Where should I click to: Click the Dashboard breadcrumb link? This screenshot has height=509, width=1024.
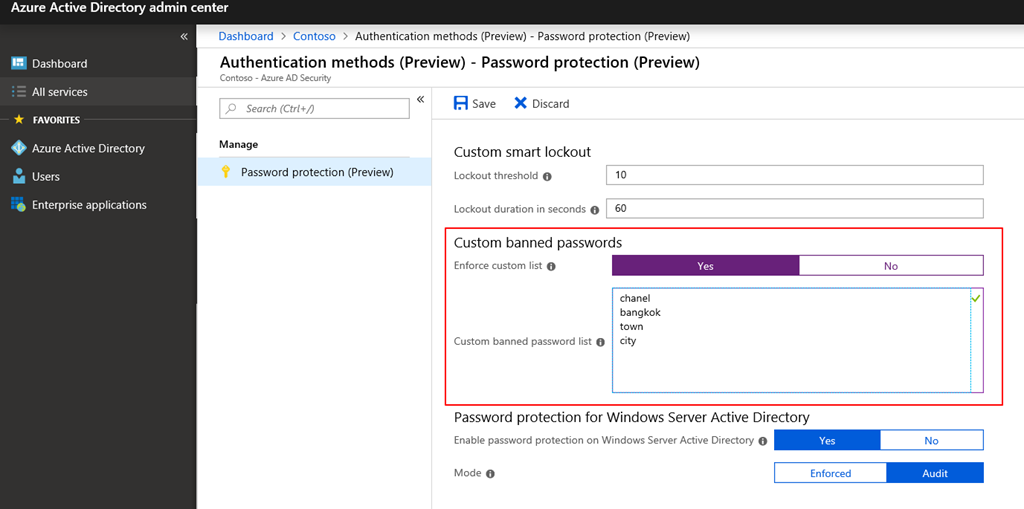tap(246, 36)
